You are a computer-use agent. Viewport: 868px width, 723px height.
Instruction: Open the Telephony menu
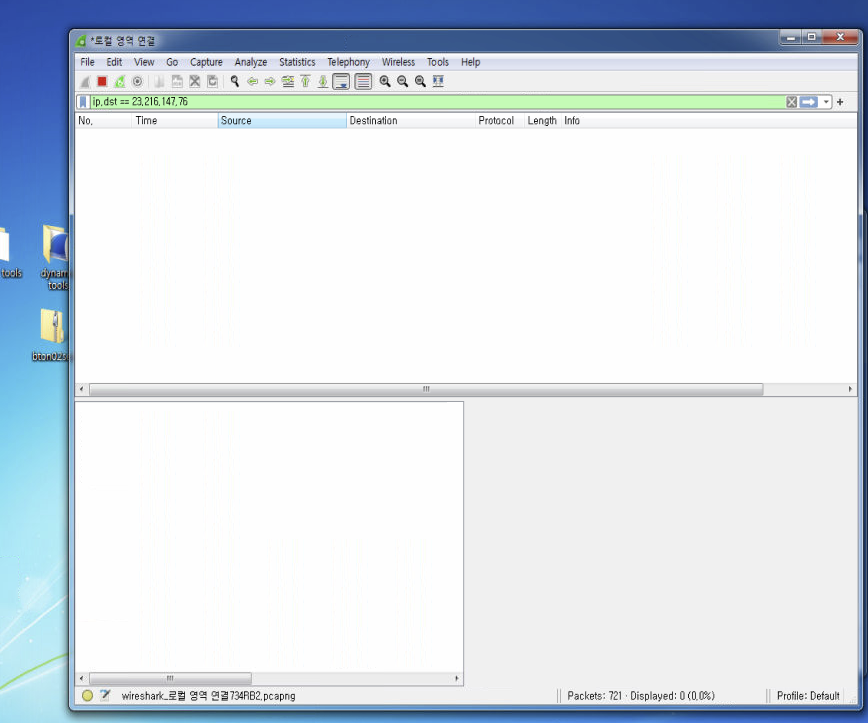click(x=348, y=62)
